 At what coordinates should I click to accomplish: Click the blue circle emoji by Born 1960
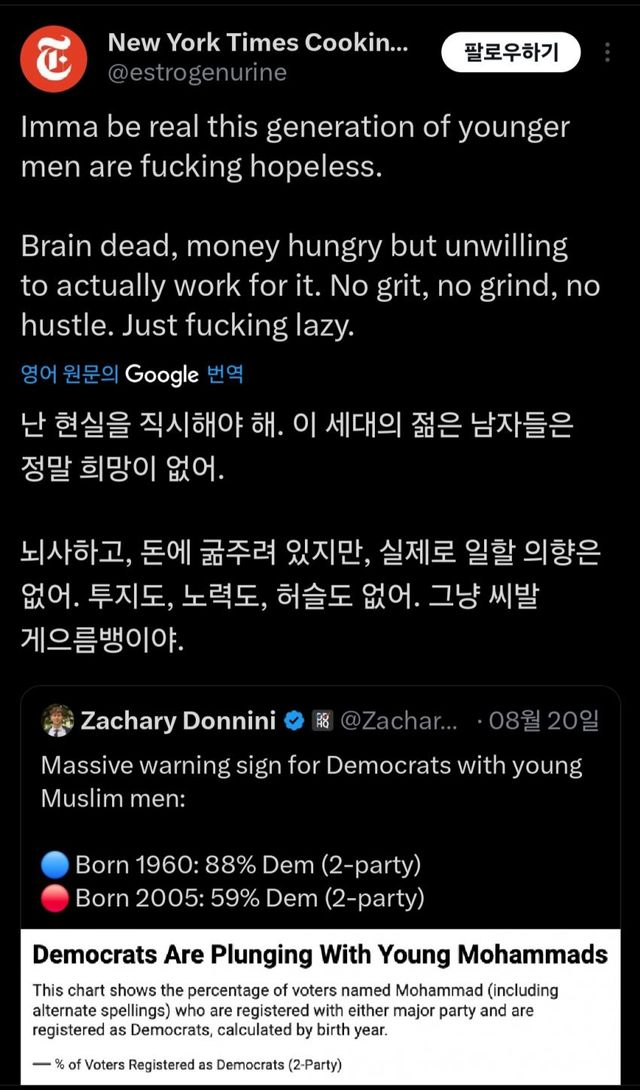click(56, 864)
